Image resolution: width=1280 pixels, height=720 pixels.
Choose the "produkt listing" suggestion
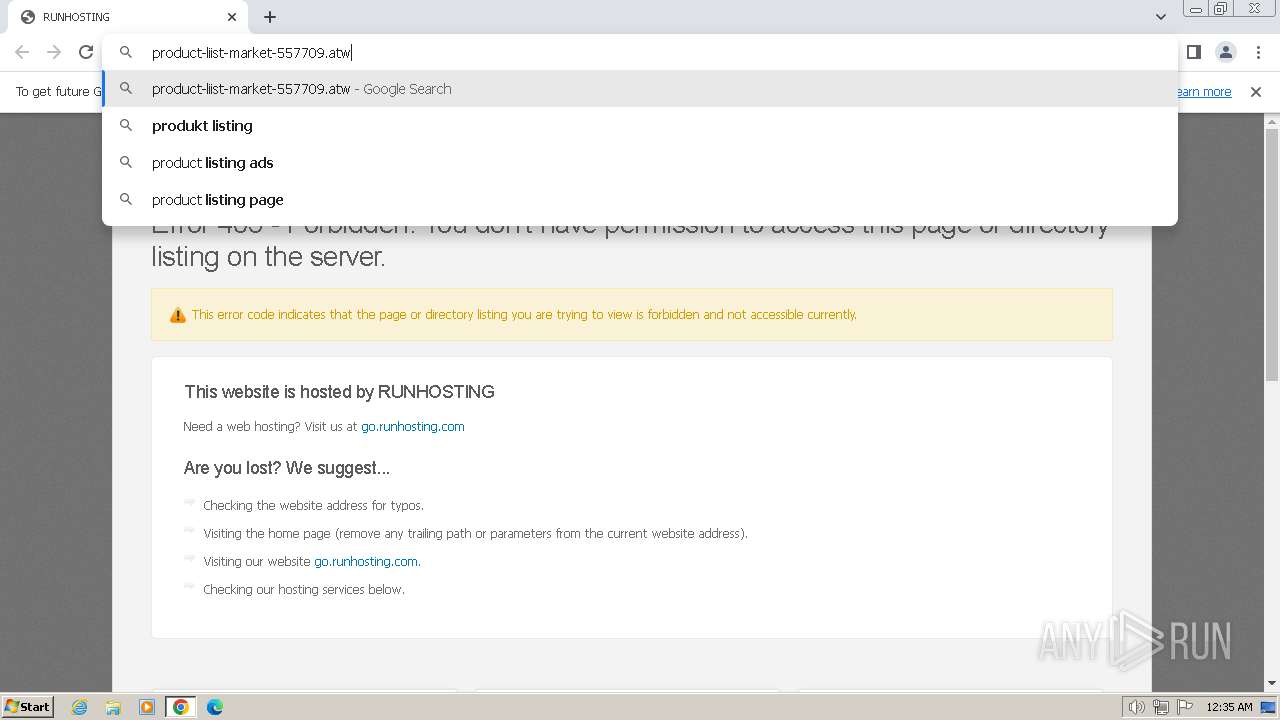(x=640, y=126)
